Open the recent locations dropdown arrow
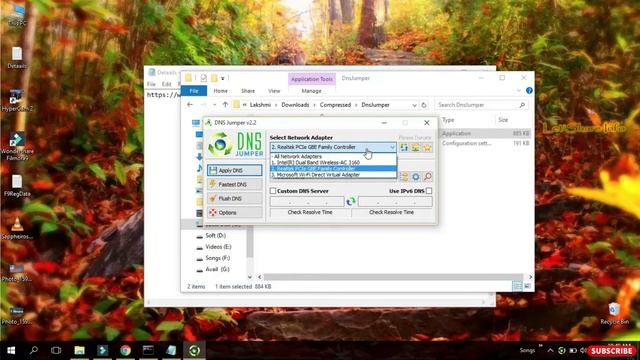 (215, 105)
